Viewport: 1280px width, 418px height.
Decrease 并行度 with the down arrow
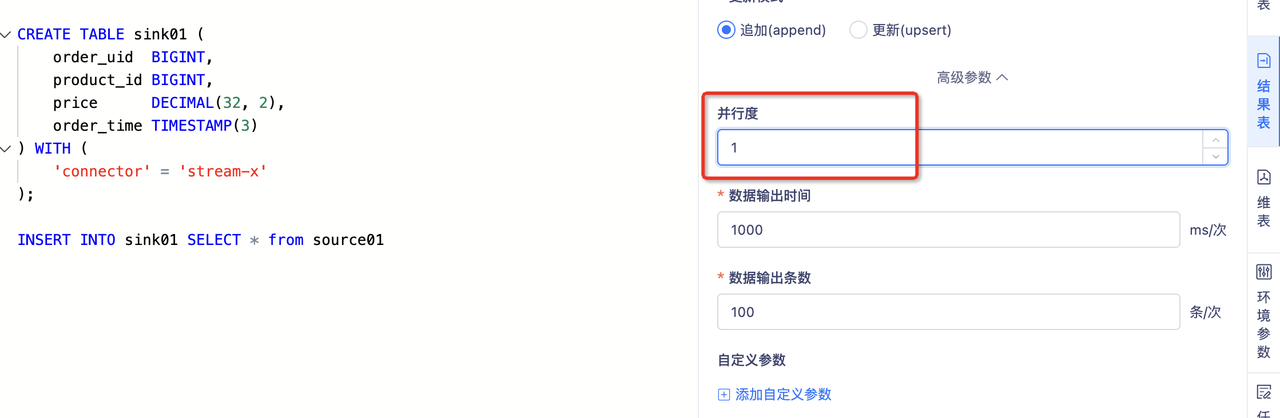pos(1215,155)
